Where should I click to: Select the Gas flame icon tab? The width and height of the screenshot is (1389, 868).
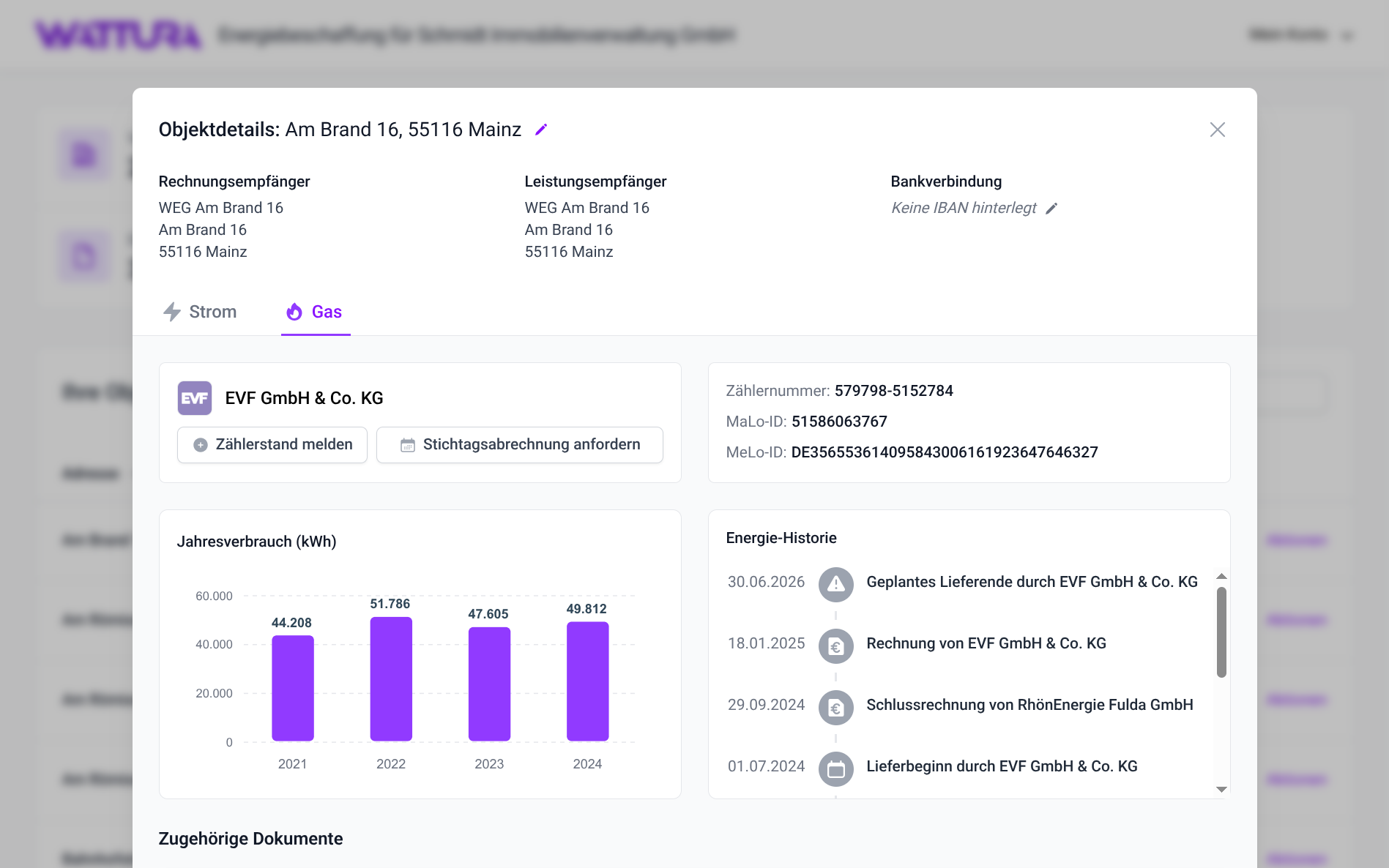295,313
